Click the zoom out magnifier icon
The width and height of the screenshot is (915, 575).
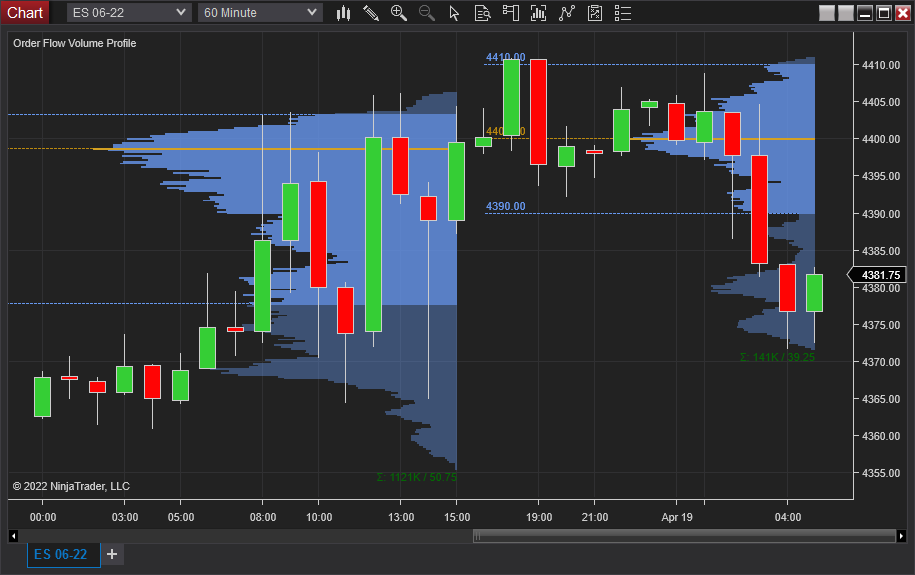[x=427, y=13]
